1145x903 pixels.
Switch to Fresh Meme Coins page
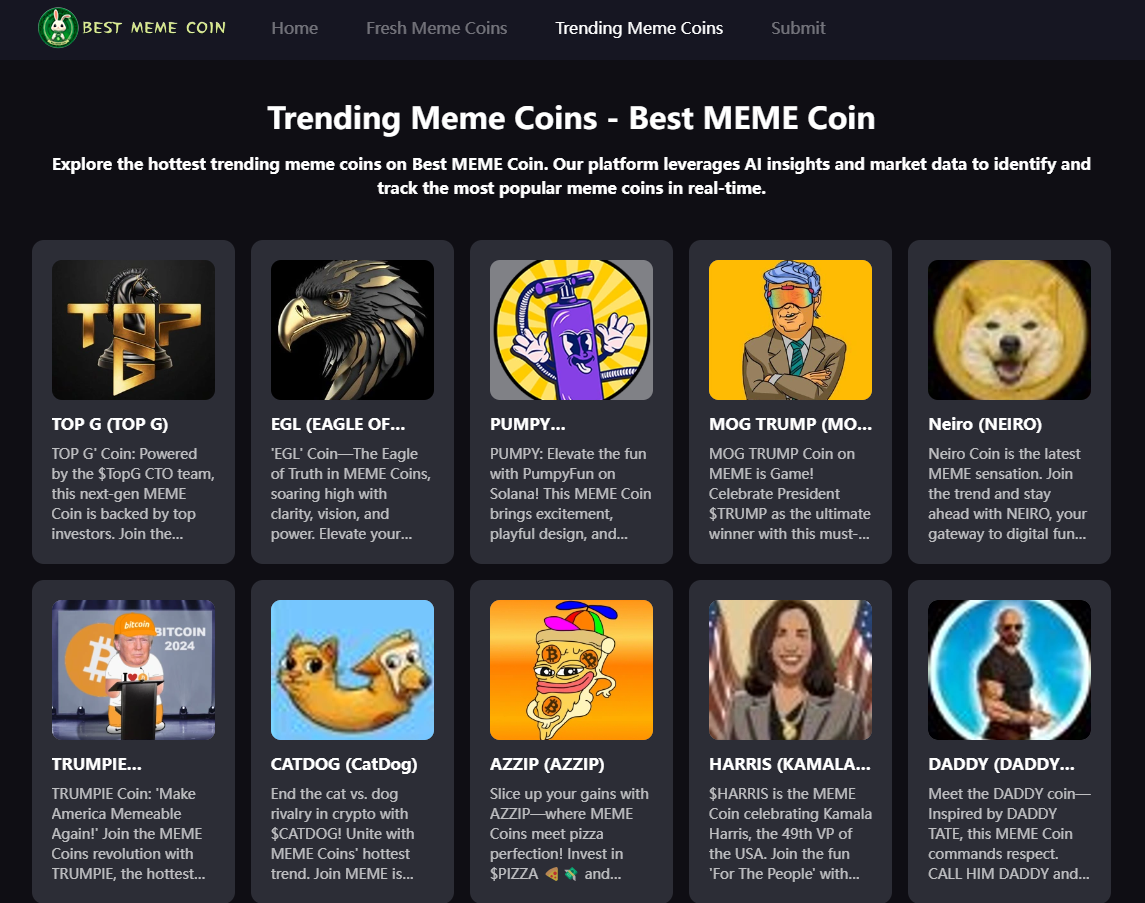(x=436, y=28)
